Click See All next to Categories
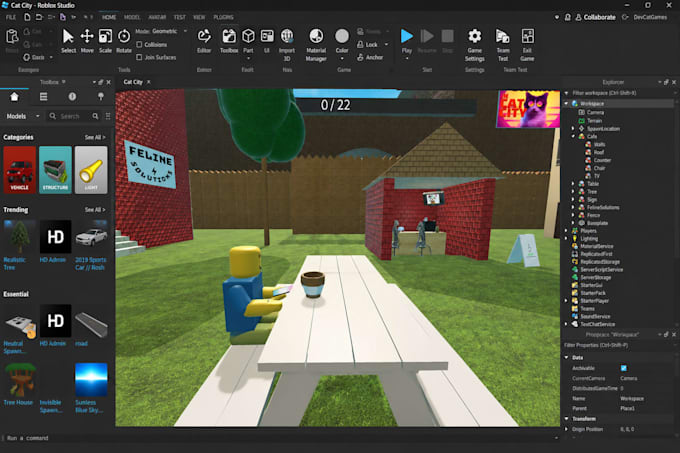Viewport: 680px width, 453px height. point(95,137)
